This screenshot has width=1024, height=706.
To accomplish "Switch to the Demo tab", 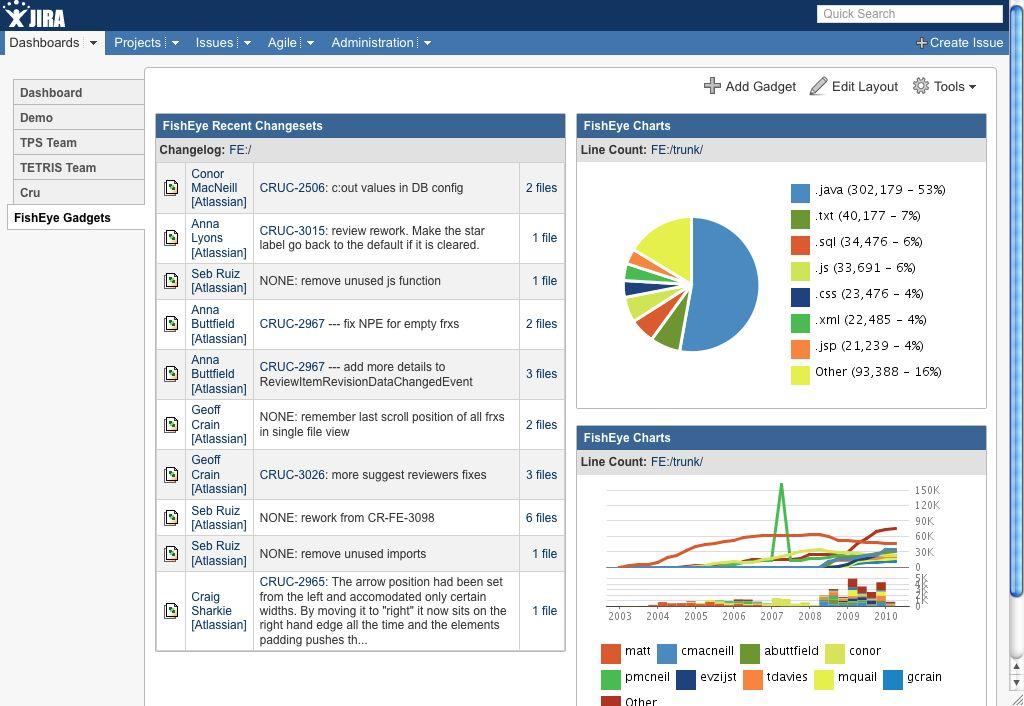I will click(78, 118).
